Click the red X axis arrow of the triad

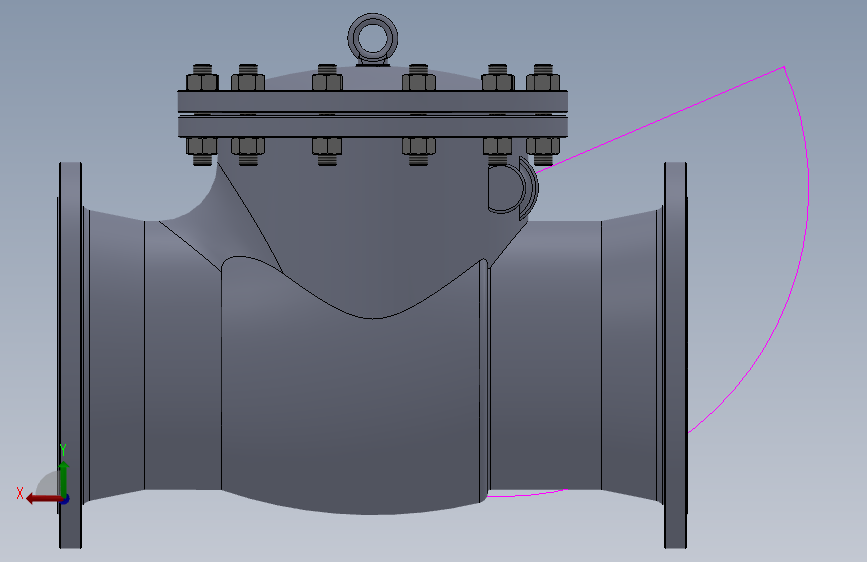[x=43, y=499]
